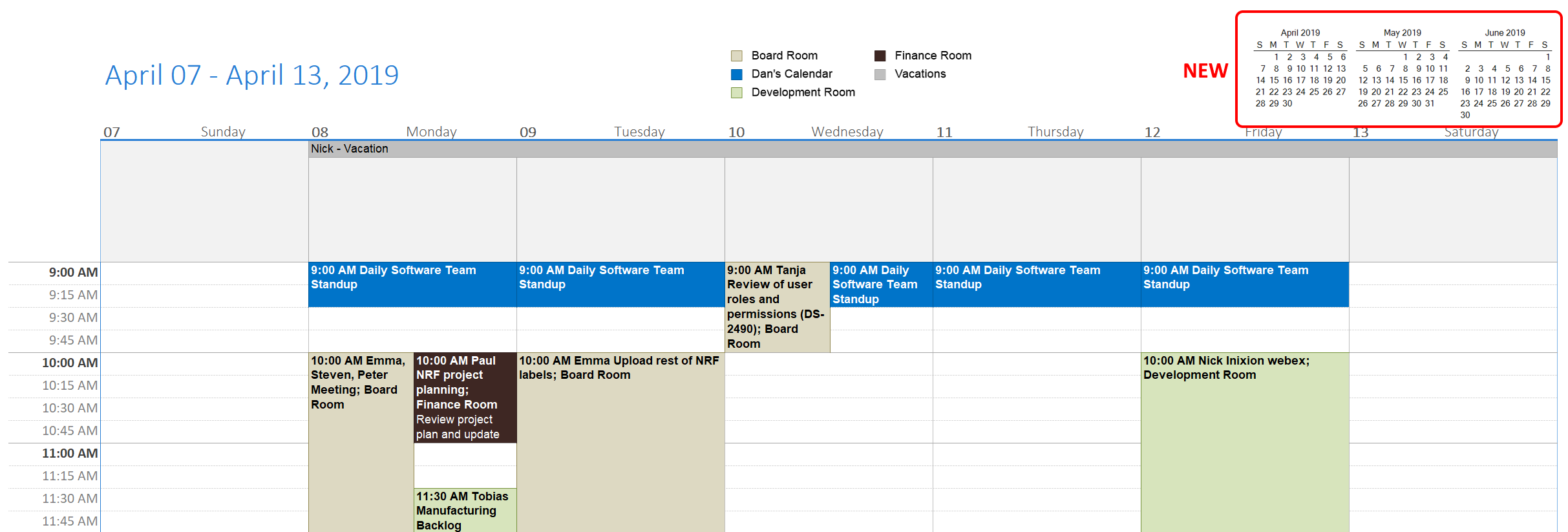The height and width of the screenshot is (532, 1568).
Task: Click the 9:30 AM time label
Action: pyautogui.click(x=73, y=318)
